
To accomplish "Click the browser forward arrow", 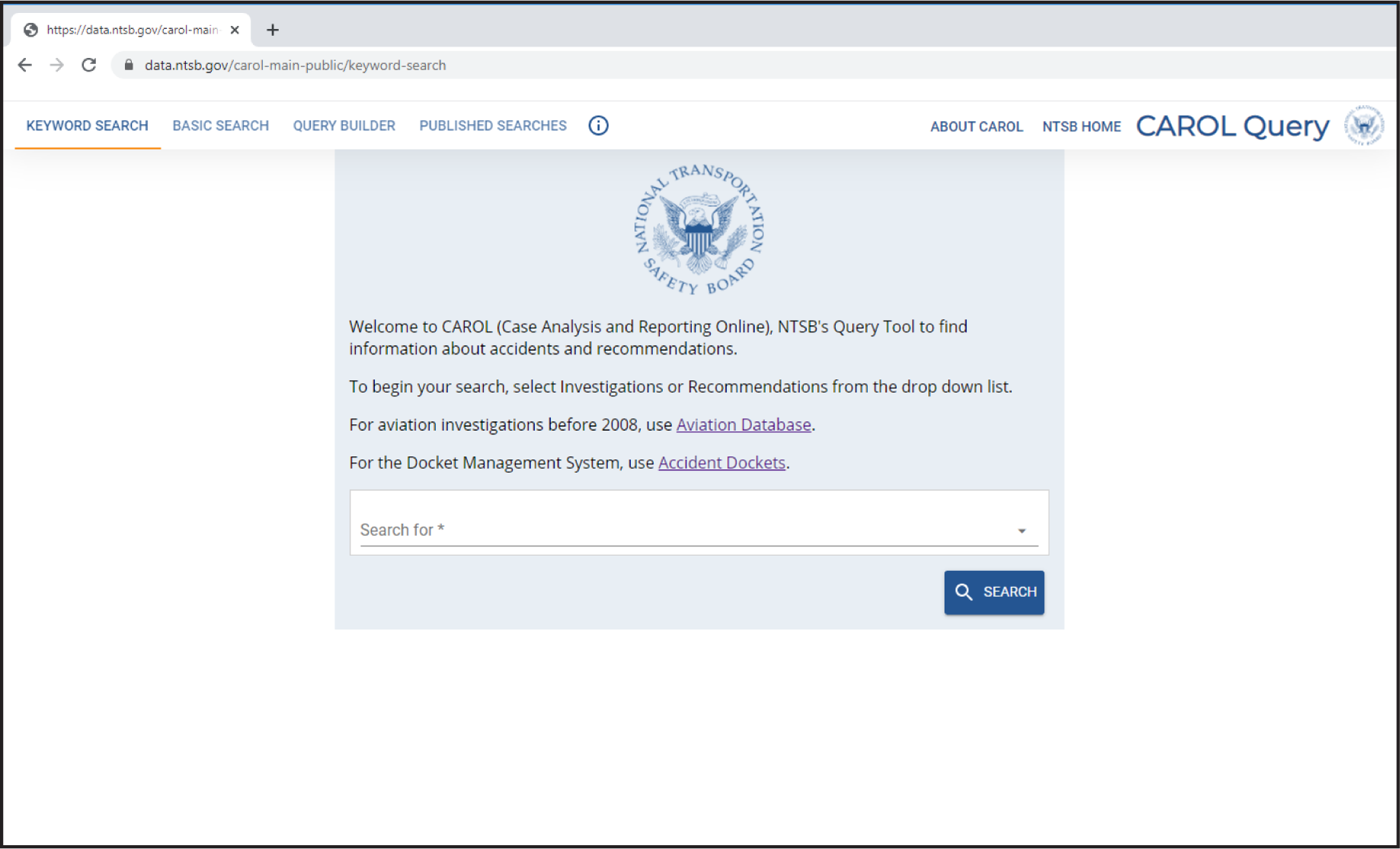I will point(56,65).
